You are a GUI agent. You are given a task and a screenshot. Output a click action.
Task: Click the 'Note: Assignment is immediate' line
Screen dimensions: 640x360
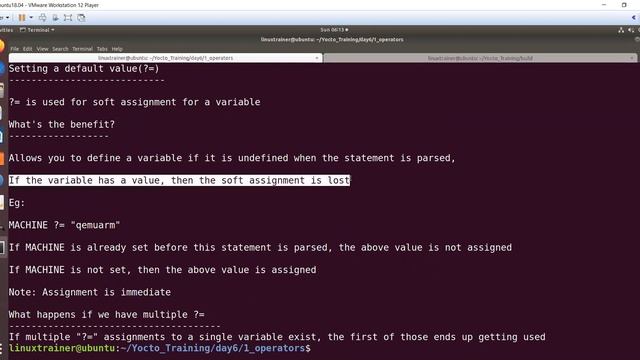[90, 292]
